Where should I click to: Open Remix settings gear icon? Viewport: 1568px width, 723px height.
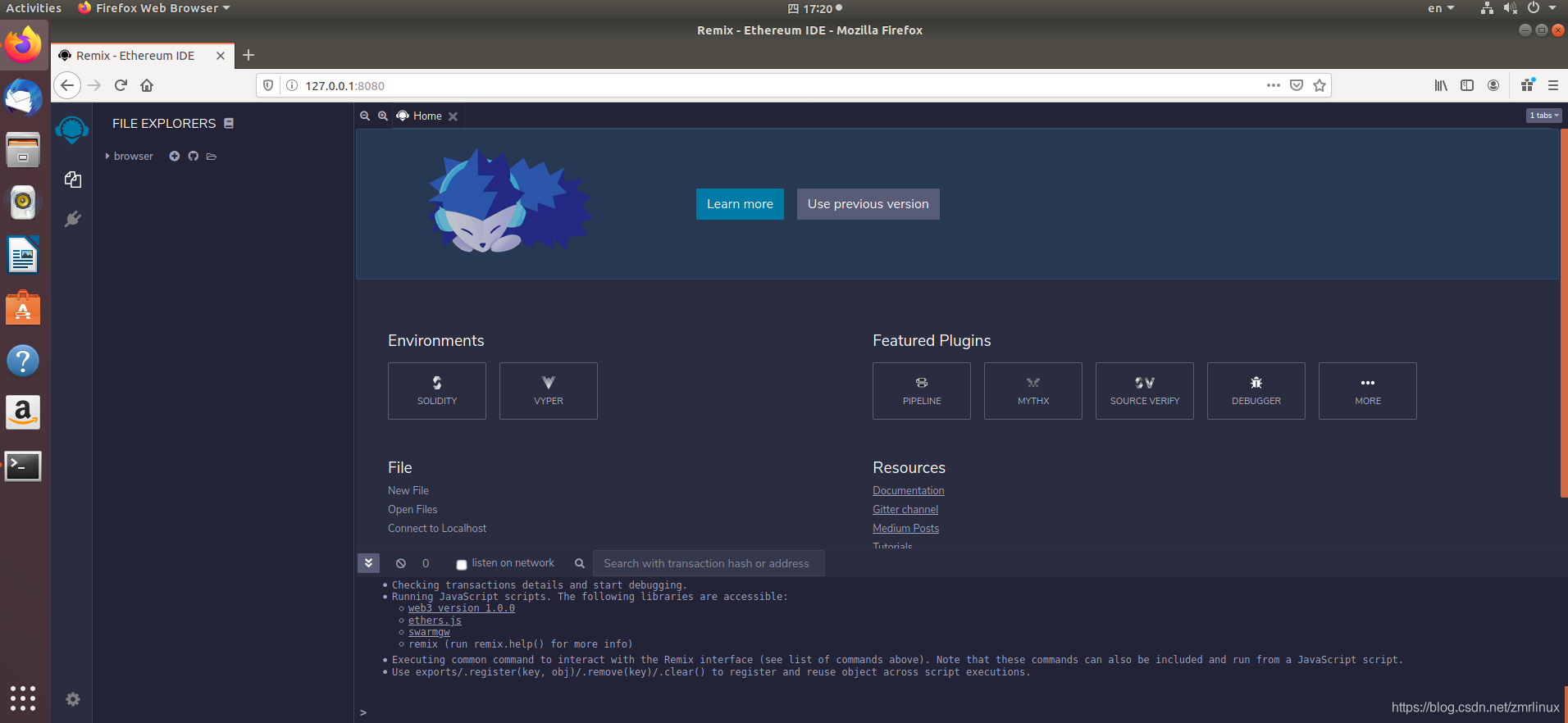pyautogui.click(x=73, y=699)
